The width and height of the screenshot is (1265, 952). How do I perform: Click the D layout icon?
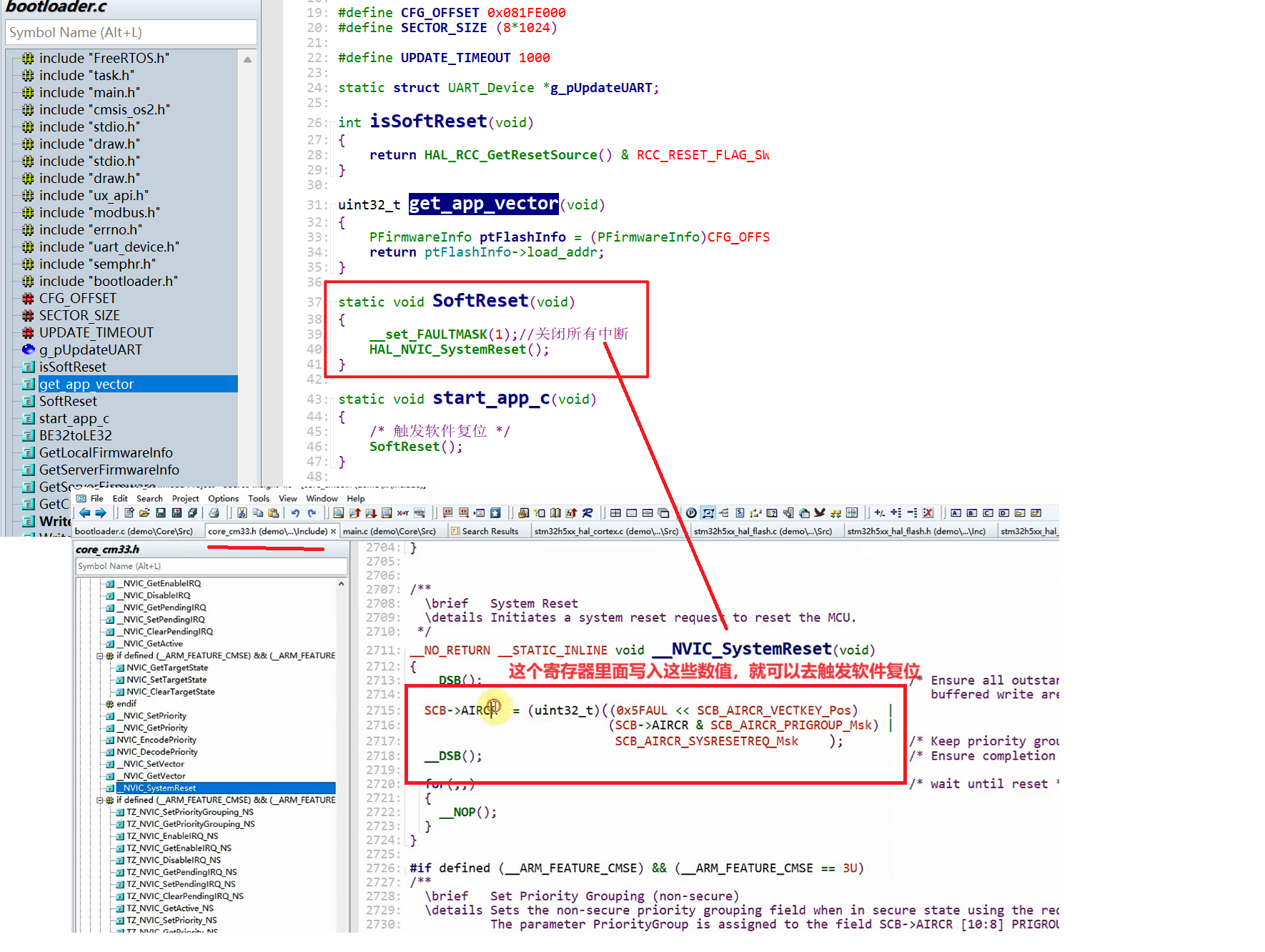1003,512
